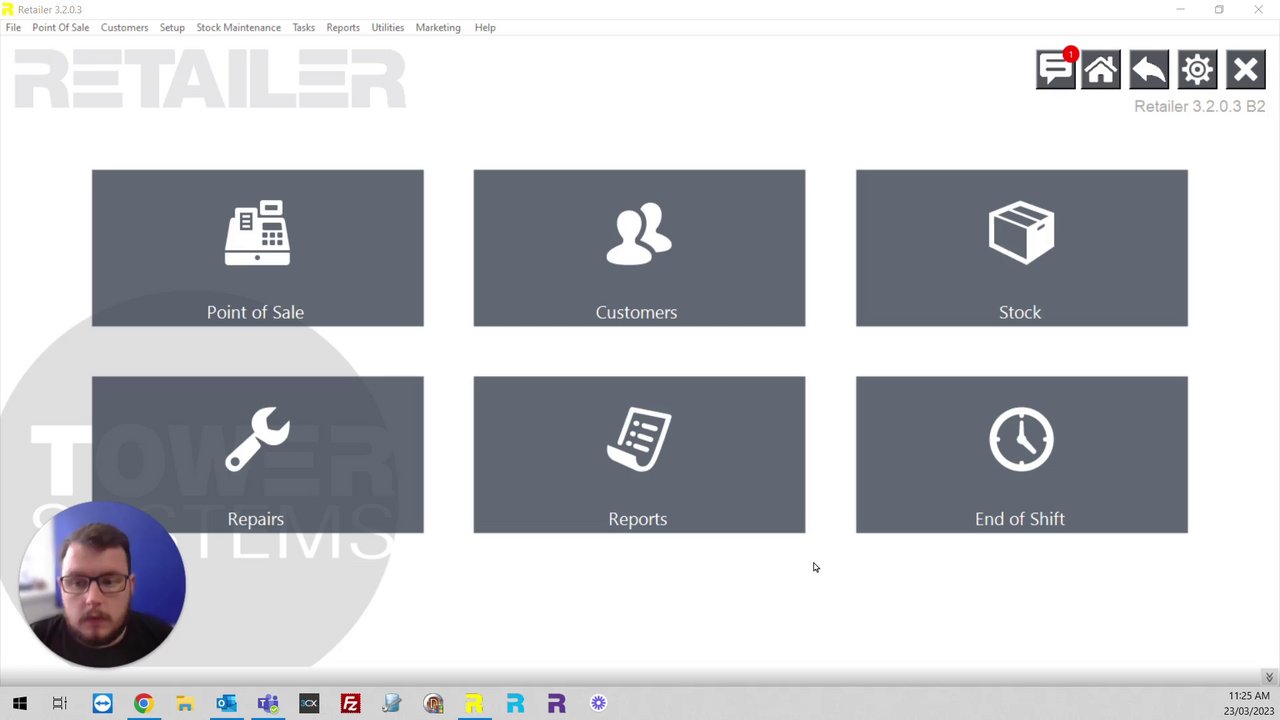Open the File menu

tap(13, 27)
